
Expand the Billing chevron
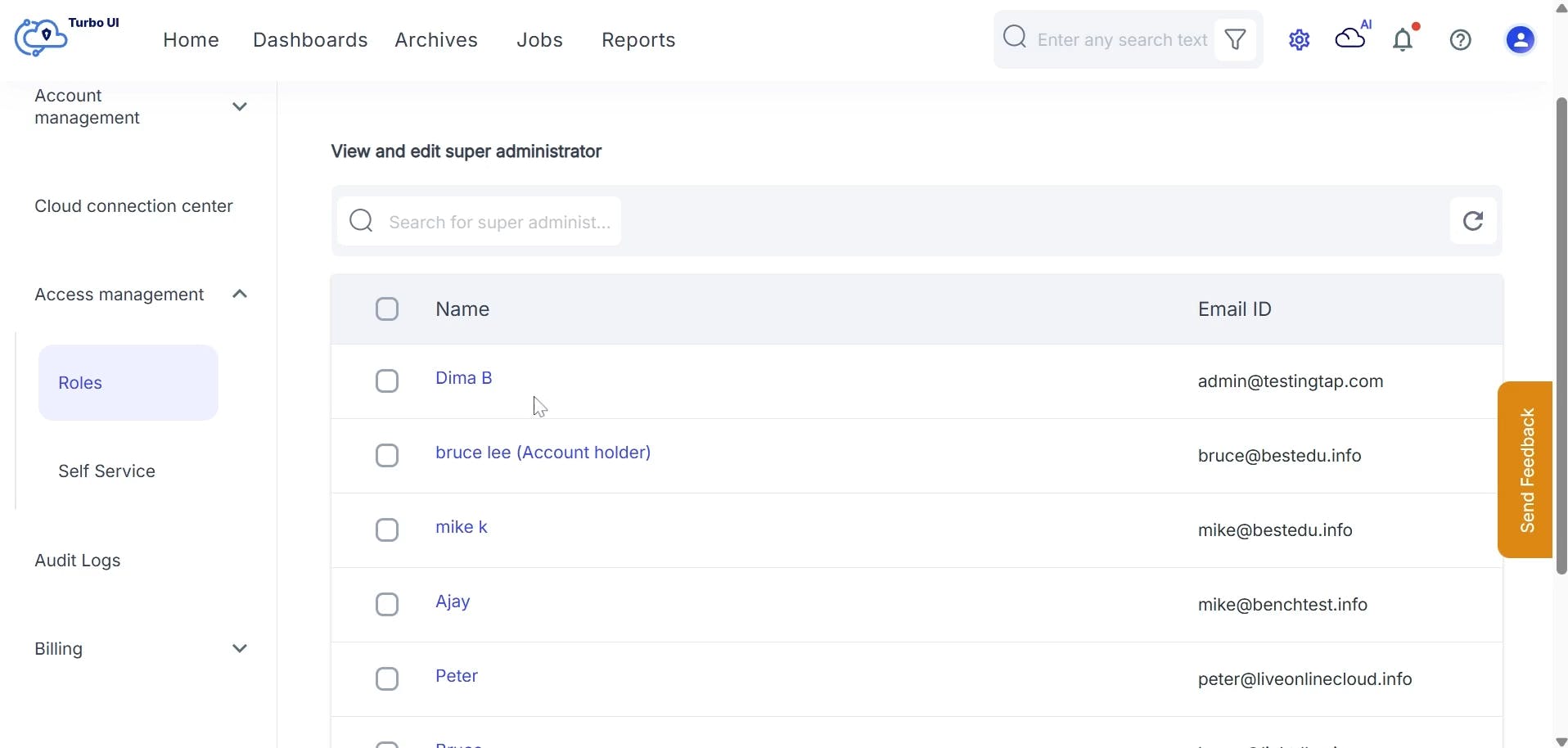(240, 648)
